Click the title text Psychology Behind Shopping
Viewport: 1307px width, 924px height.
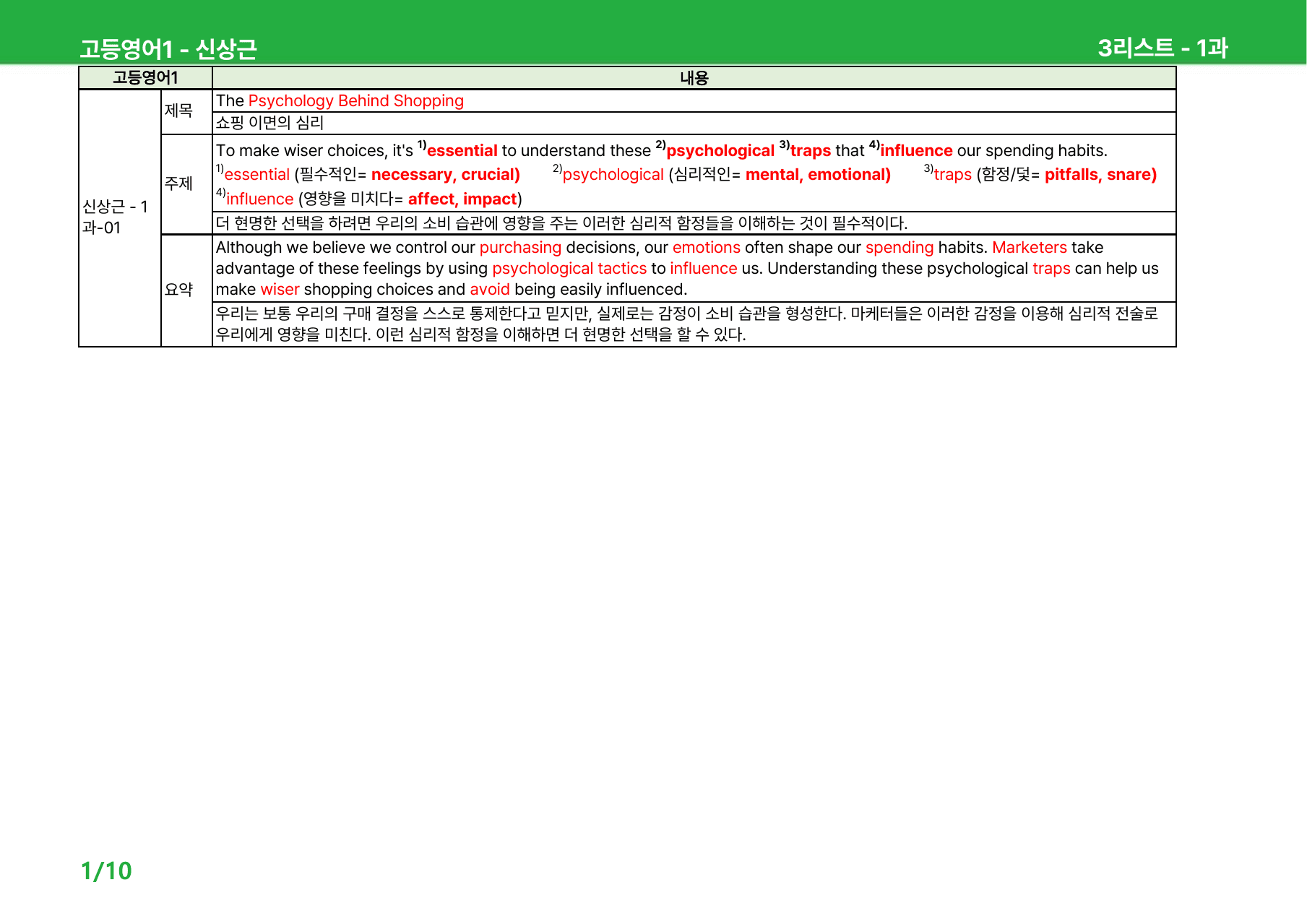pyautogui.click(x=355, y=100)
